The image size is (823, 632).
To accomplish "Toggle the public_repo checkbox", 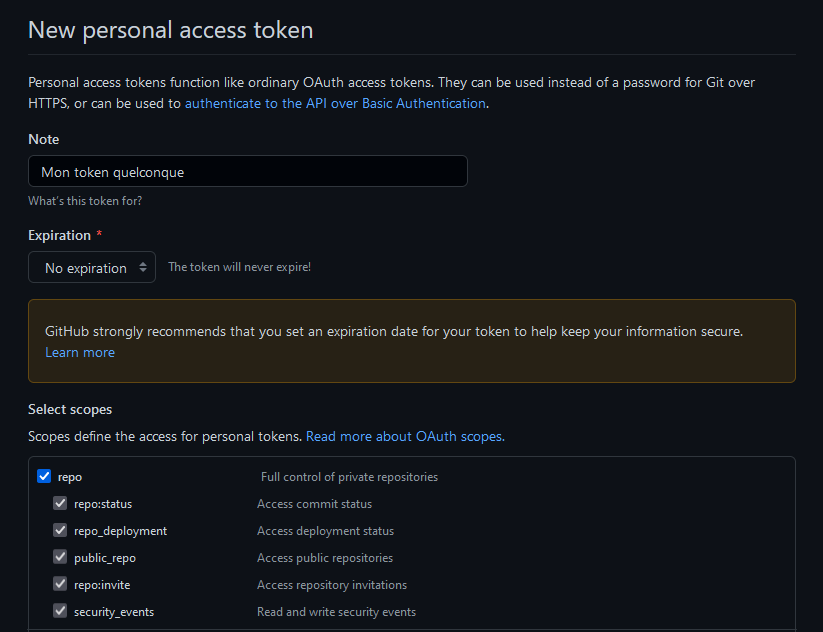I will (60, 558).
